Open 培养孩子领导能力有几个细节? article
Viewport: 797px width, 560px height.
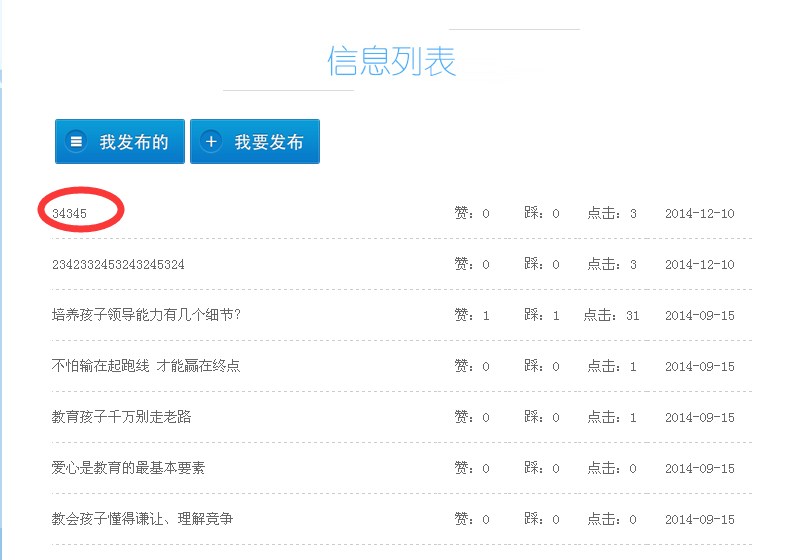click(146, 315)
